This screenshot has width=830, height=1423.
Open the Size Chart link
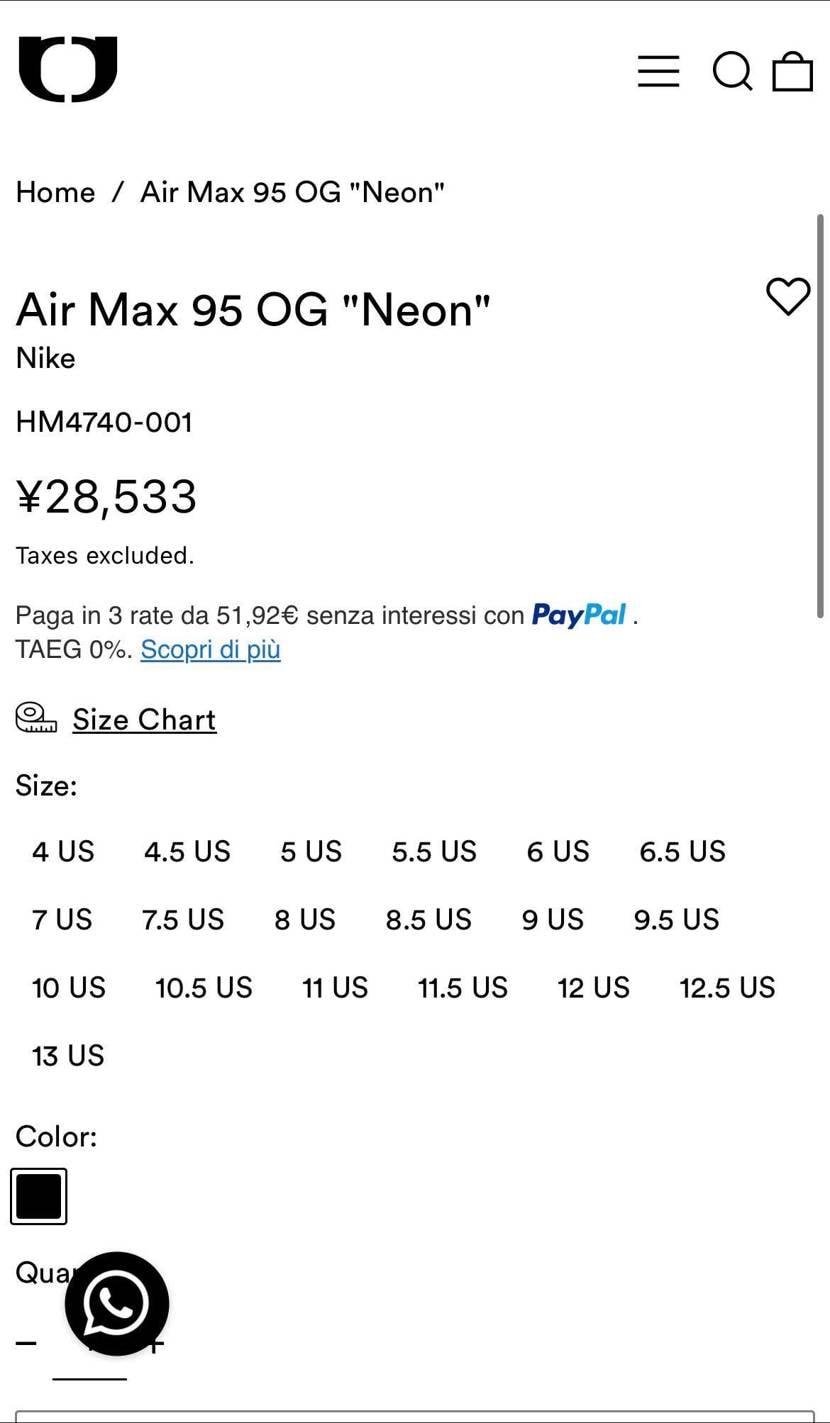tap(144, 720)
